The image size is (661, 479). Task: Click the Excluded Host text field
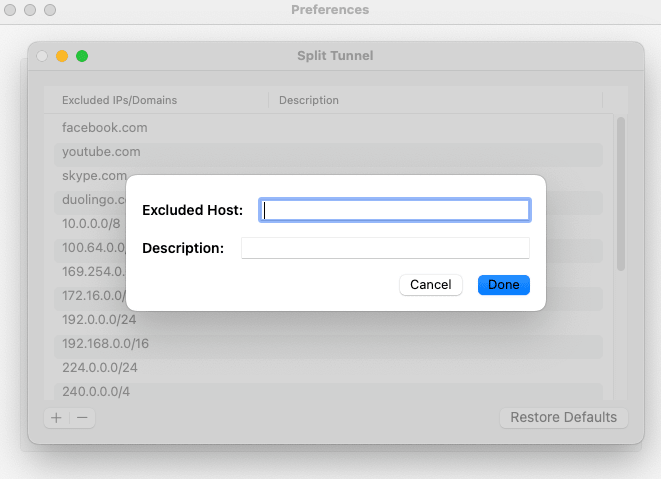coord(395,210)
